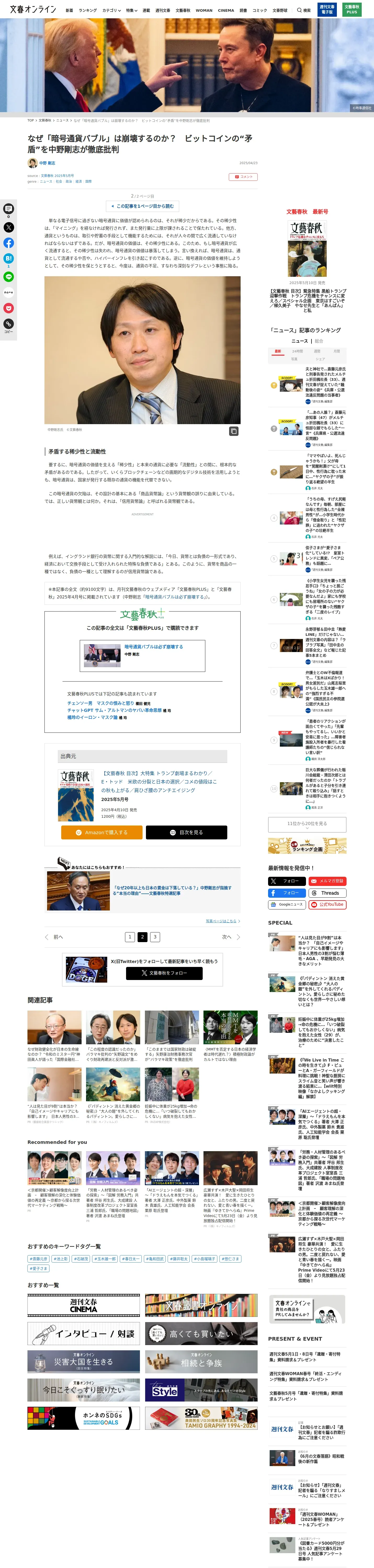
Task: Switch ranking to 24時間 tab
Action: (297, 351)
